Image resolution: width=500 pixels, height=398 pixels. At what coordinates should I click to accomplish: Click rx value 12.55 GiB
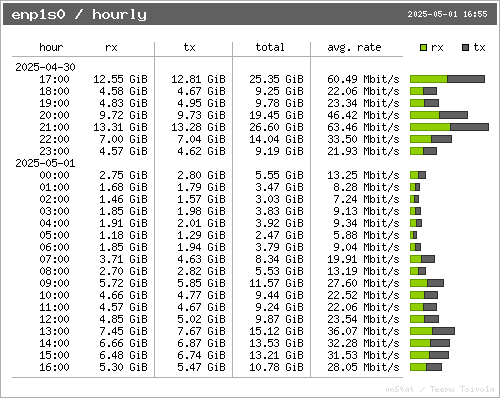coord(120,79)
